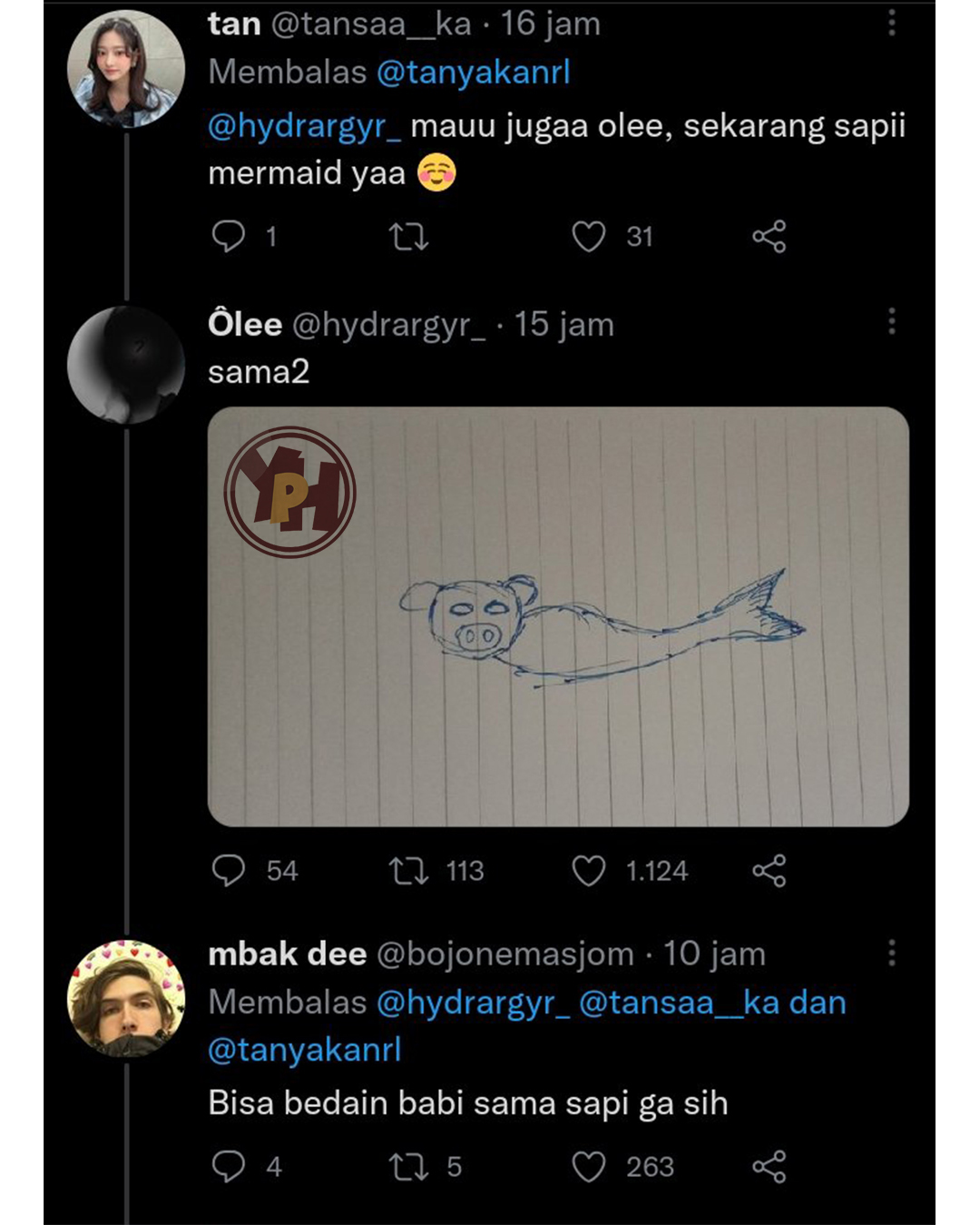View tan's profile picture
The height and width of the screenshot is (1225, 980).
point(126,69)
